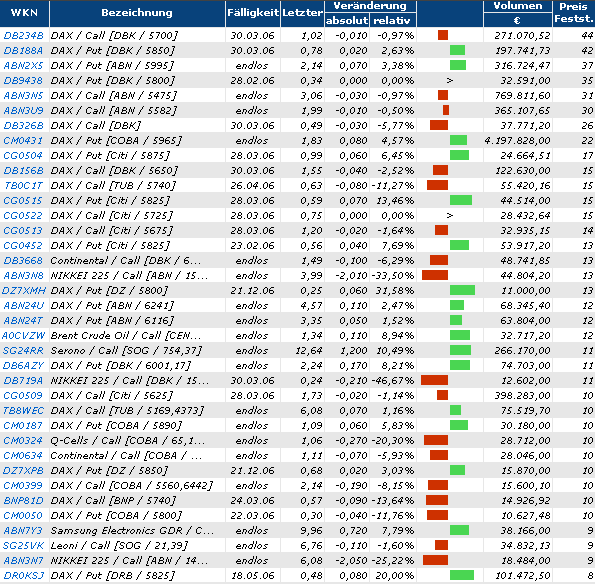Open WKN link SG25VK

23,546
